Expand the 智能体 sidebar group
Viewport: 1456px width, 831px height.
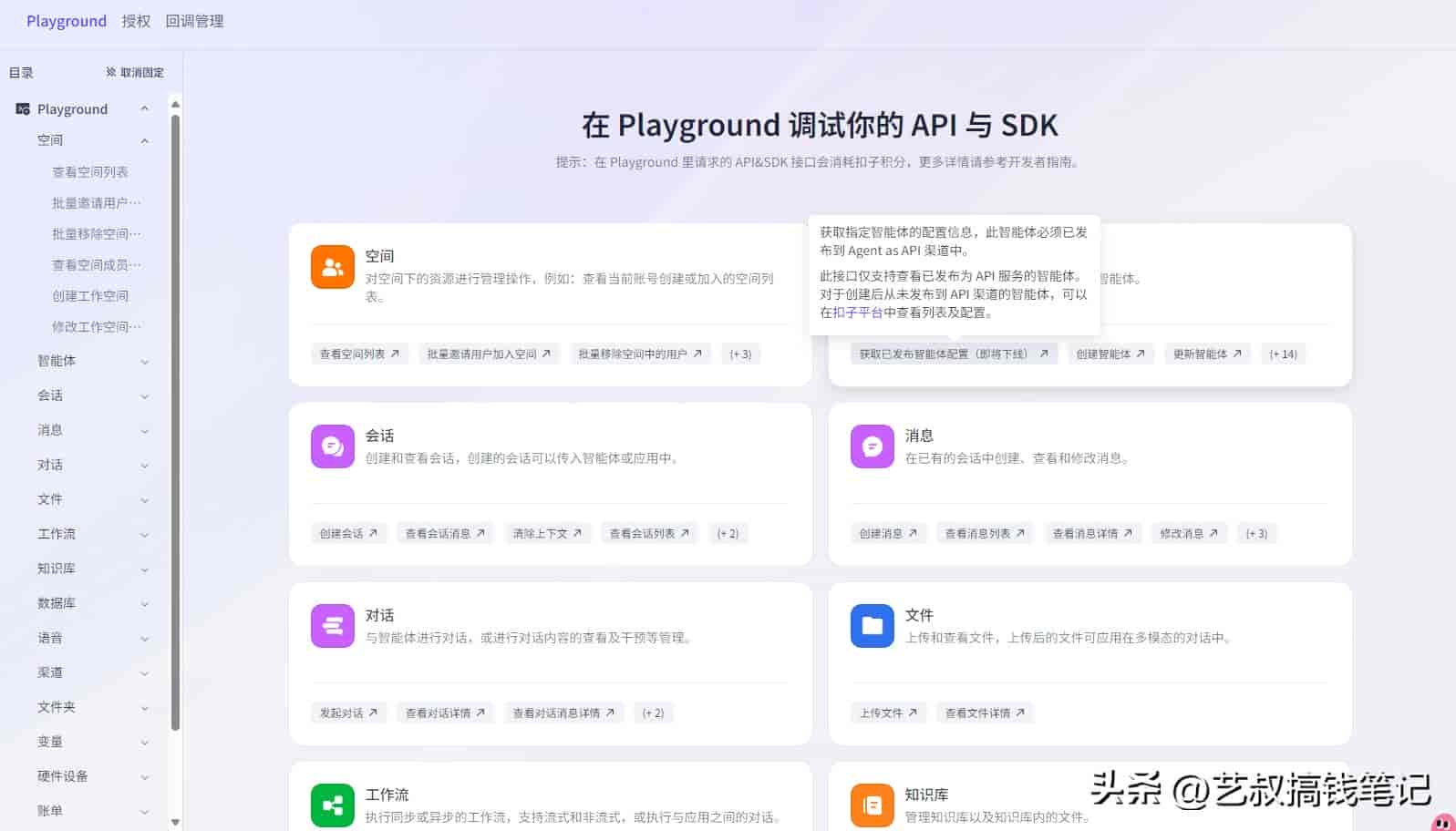(144, 362)
